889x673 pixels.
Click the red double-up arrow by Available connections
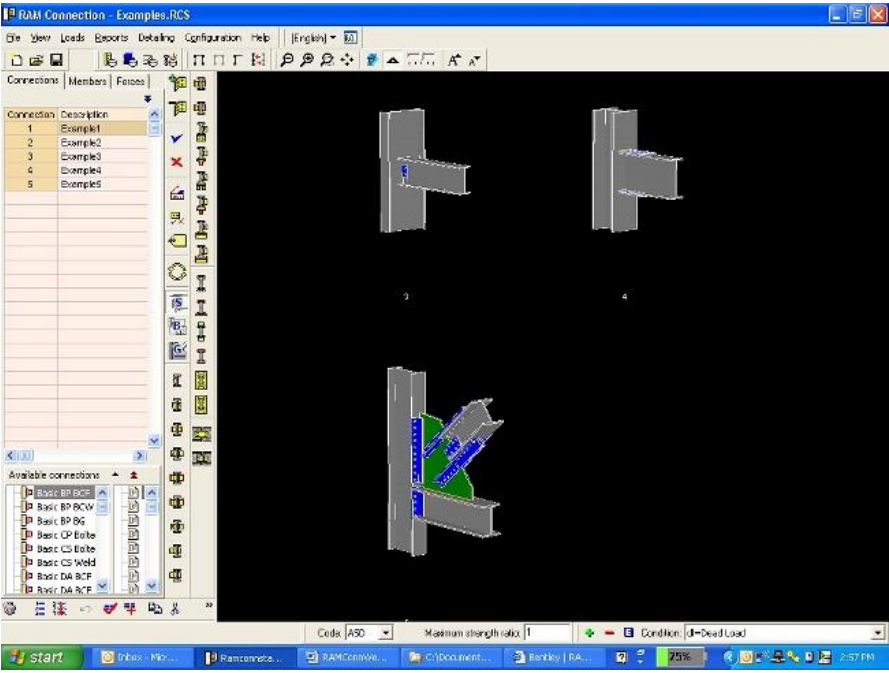coord(134,475)
